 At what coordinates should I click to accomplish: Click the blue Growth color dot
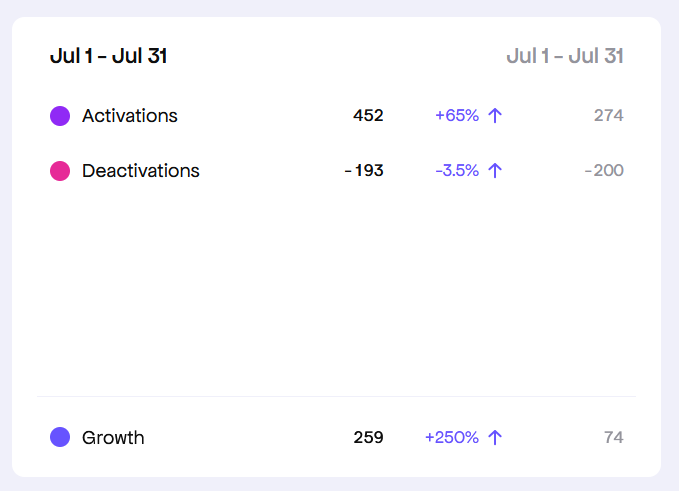coord(60,437)
